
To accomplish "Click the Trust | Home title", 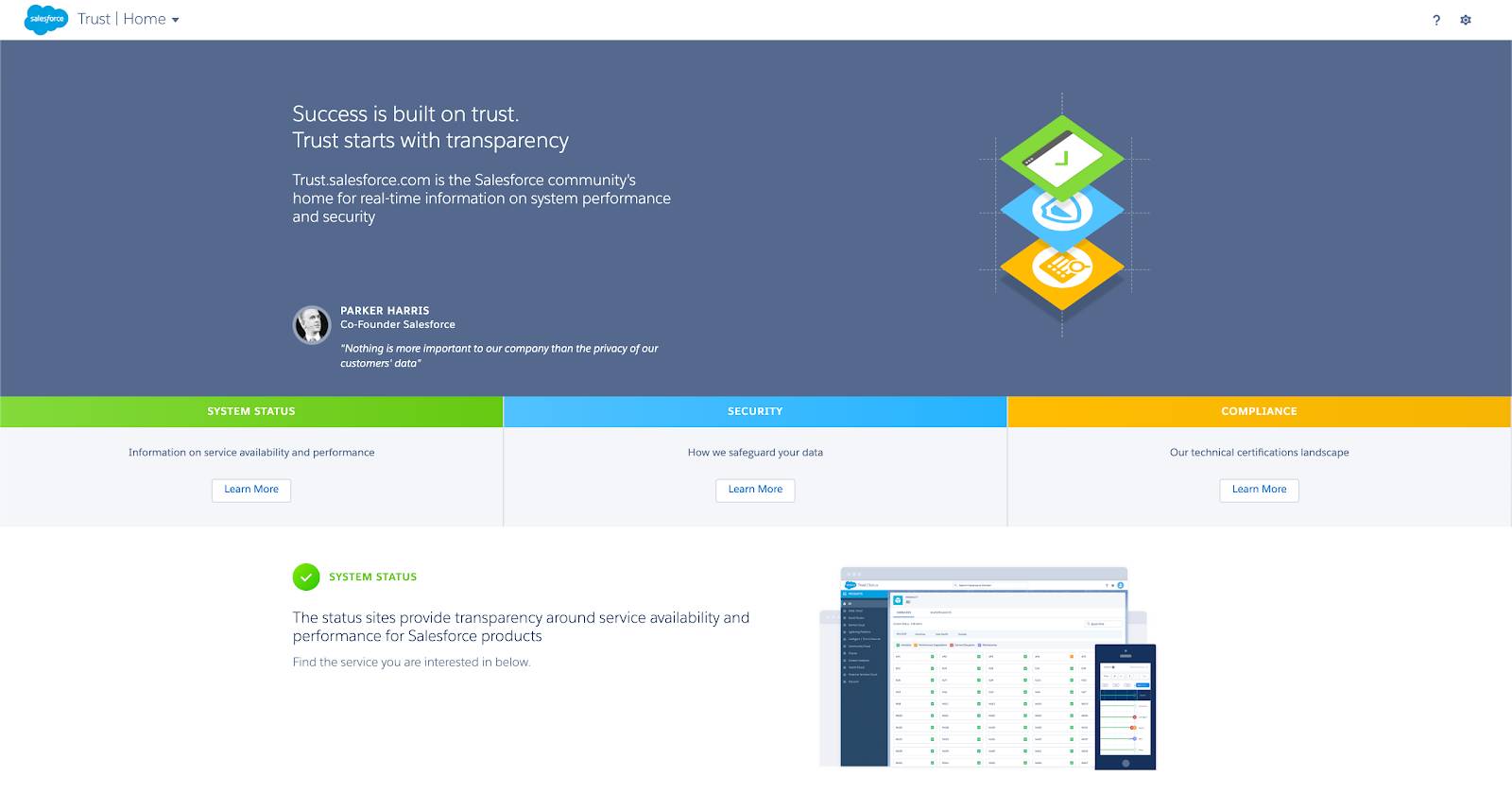I will pyautogui.click(x=121, y=19).
